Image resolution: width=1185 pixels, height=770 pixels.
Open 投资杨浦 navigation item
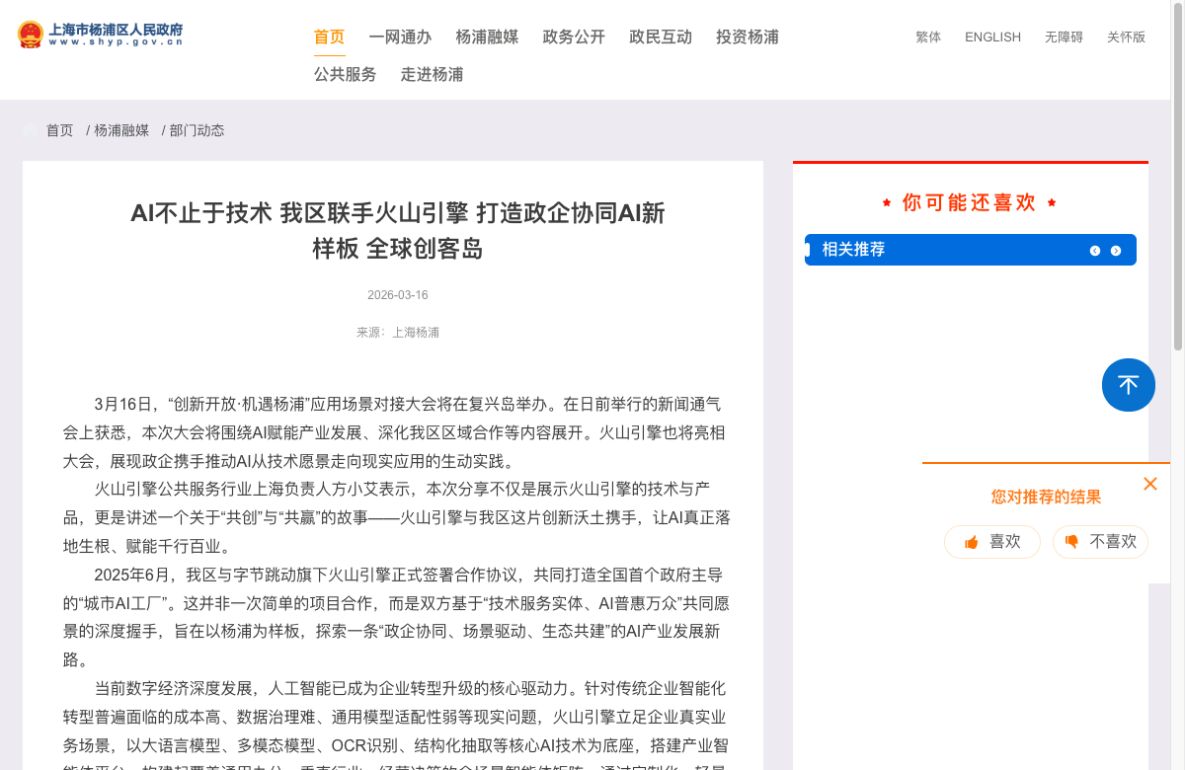click(x=747, y=37)
